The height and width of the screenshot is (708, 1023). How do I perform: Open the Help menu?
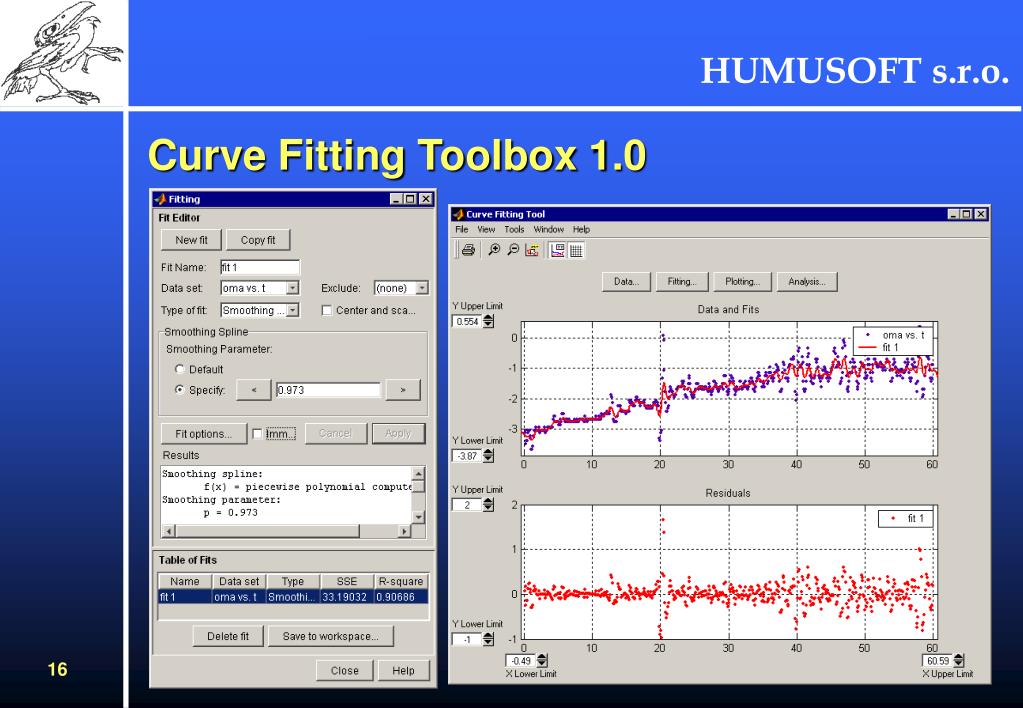click(581, 230)
